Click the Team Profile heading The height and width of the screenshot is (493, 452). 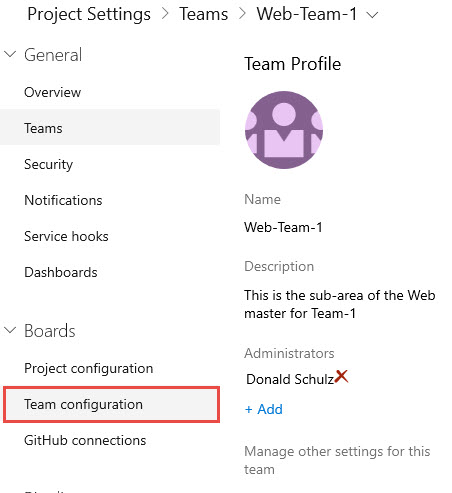(x=292, y=64)
